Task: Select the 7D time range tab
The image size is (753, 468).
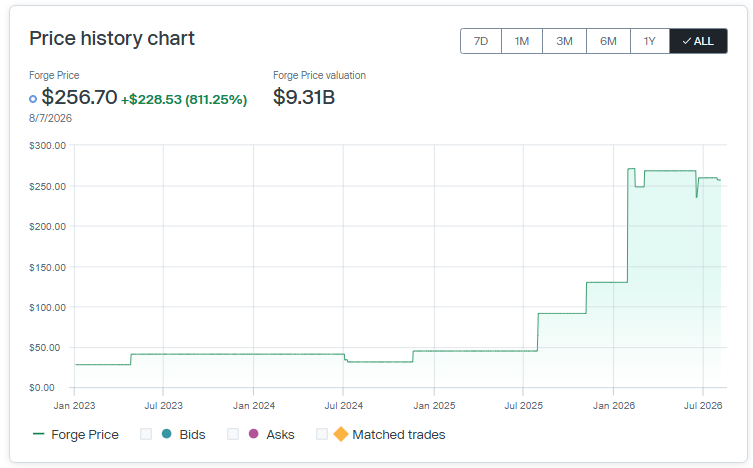Action: pos(481,41)
